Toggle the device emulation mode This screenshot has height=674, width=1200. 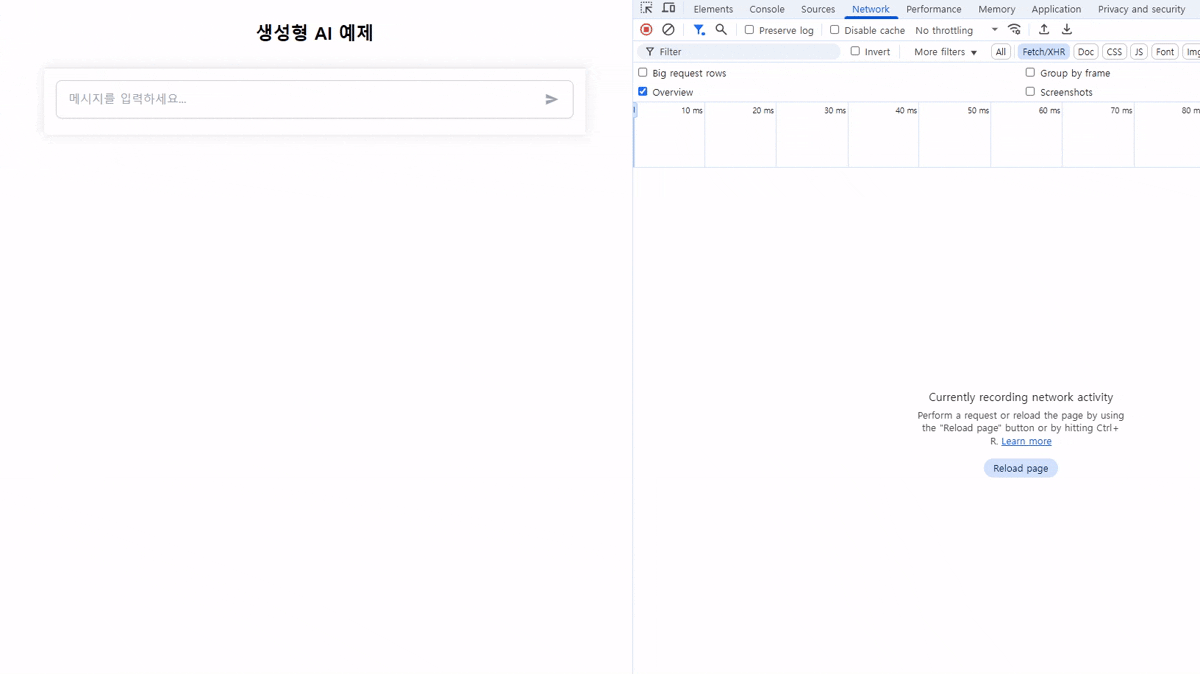point(668,8)
